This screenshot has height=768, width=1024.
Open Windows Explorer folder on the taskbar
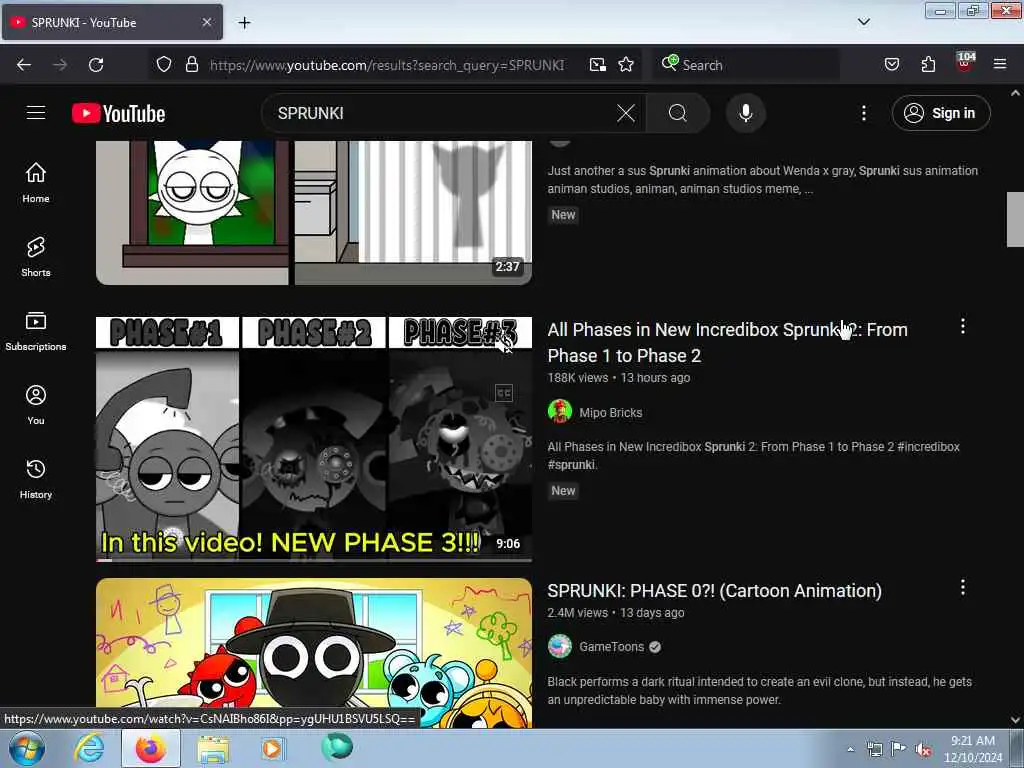click(x=213, y=749)
